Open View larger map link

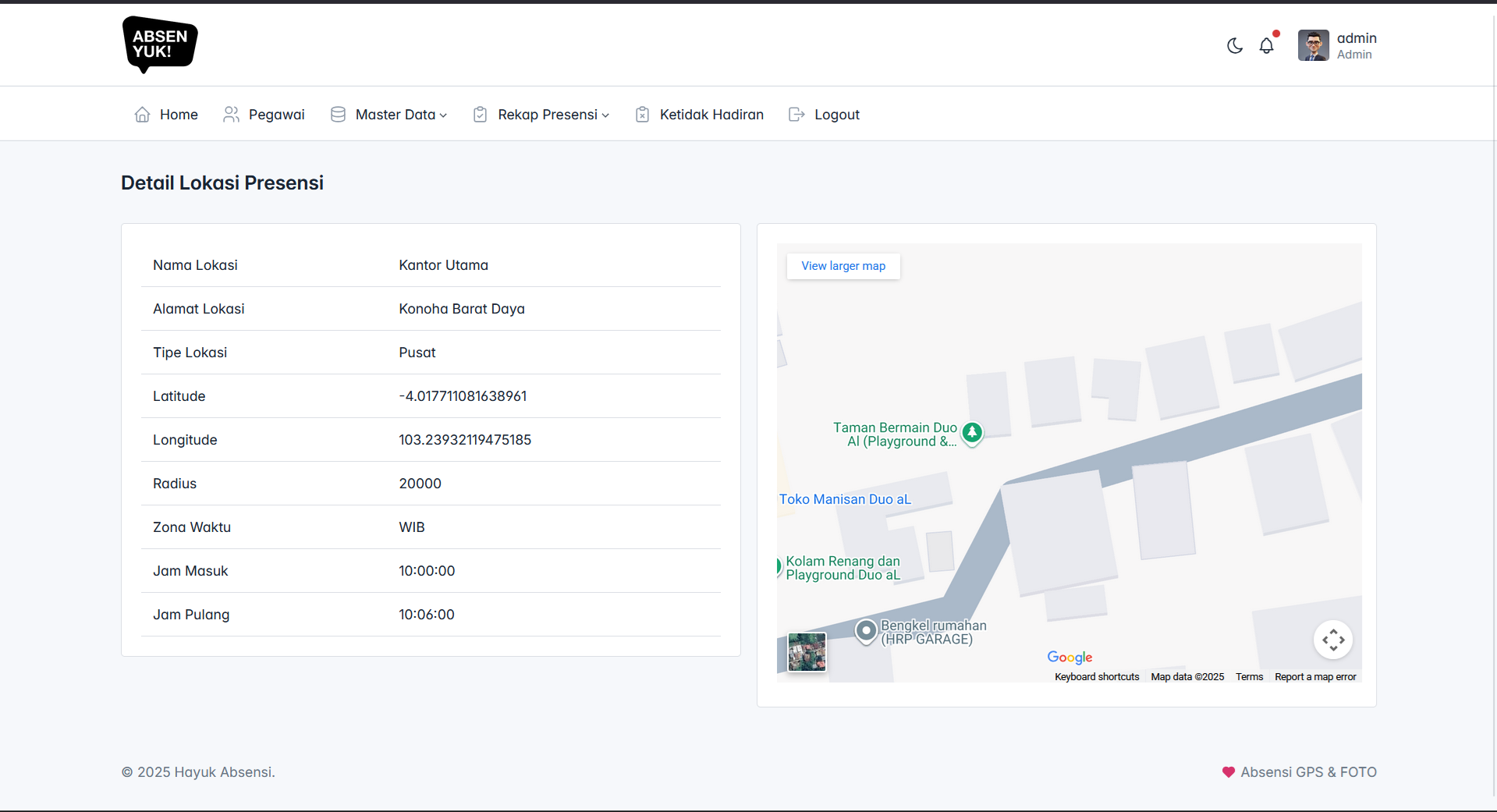point(843,266)
